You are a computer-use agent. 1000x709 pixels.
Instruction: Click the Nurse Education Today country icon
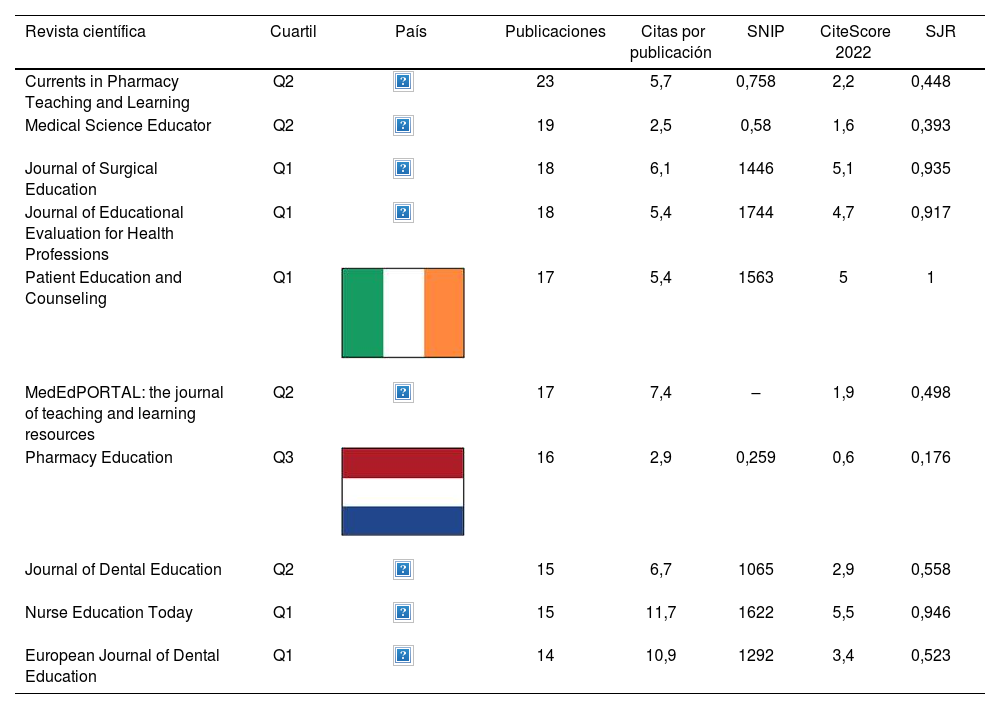[x=403, y=612]
